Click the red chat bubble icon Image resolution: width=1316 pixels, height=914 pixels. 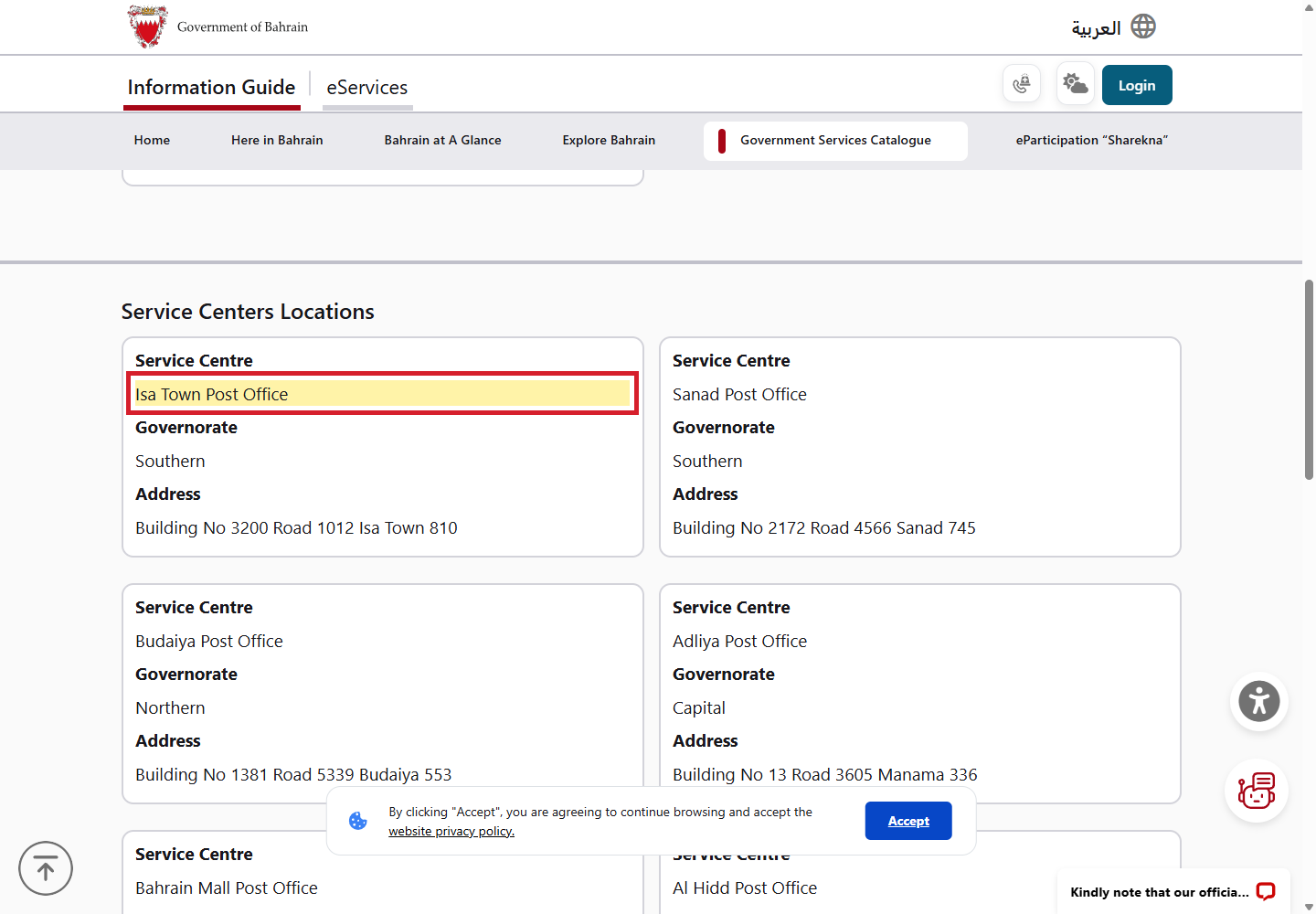(x=1266, y=891)
